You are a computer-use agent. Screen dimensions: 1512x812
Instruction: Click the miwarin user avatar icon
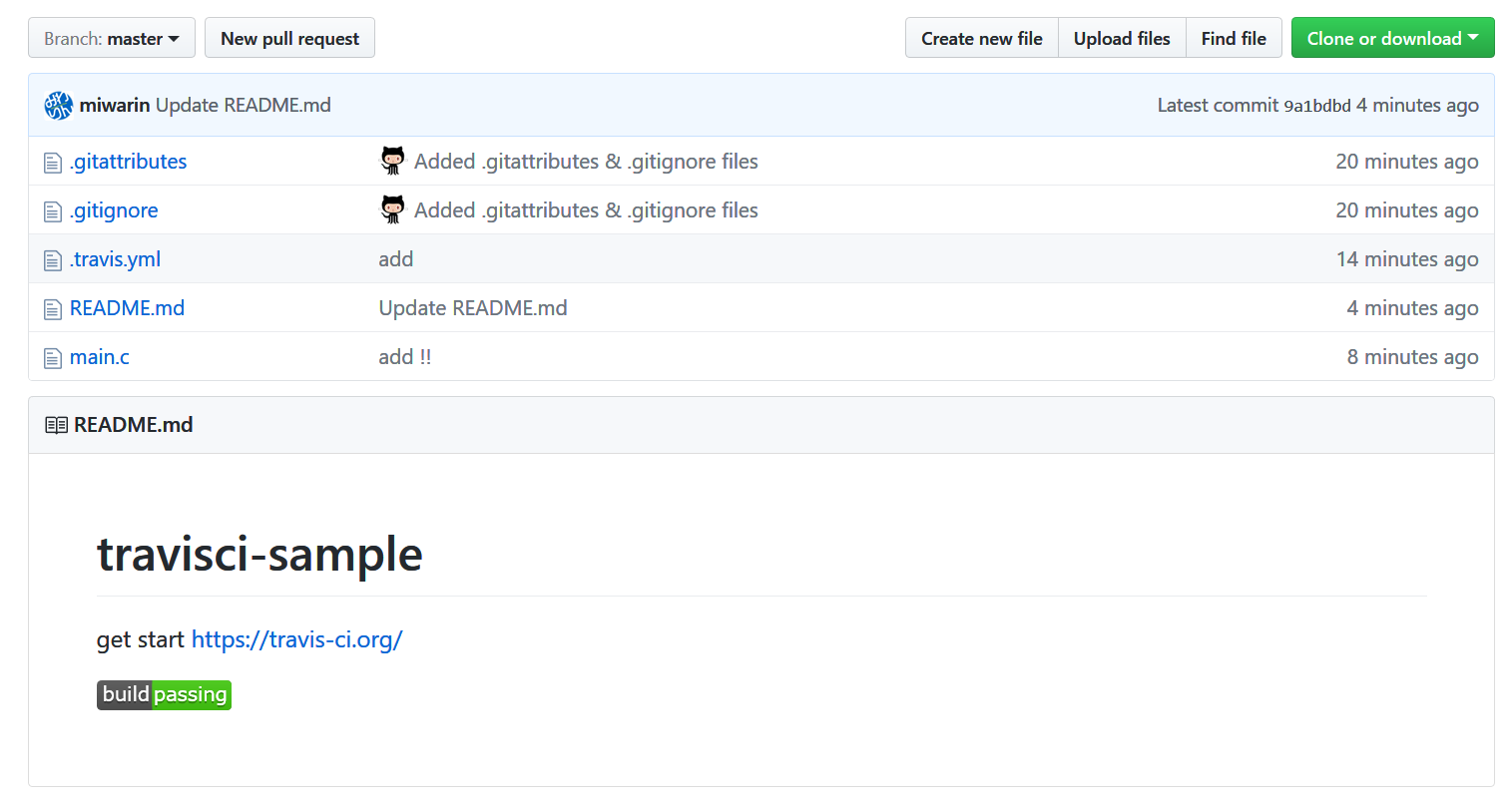coord(59,105)
